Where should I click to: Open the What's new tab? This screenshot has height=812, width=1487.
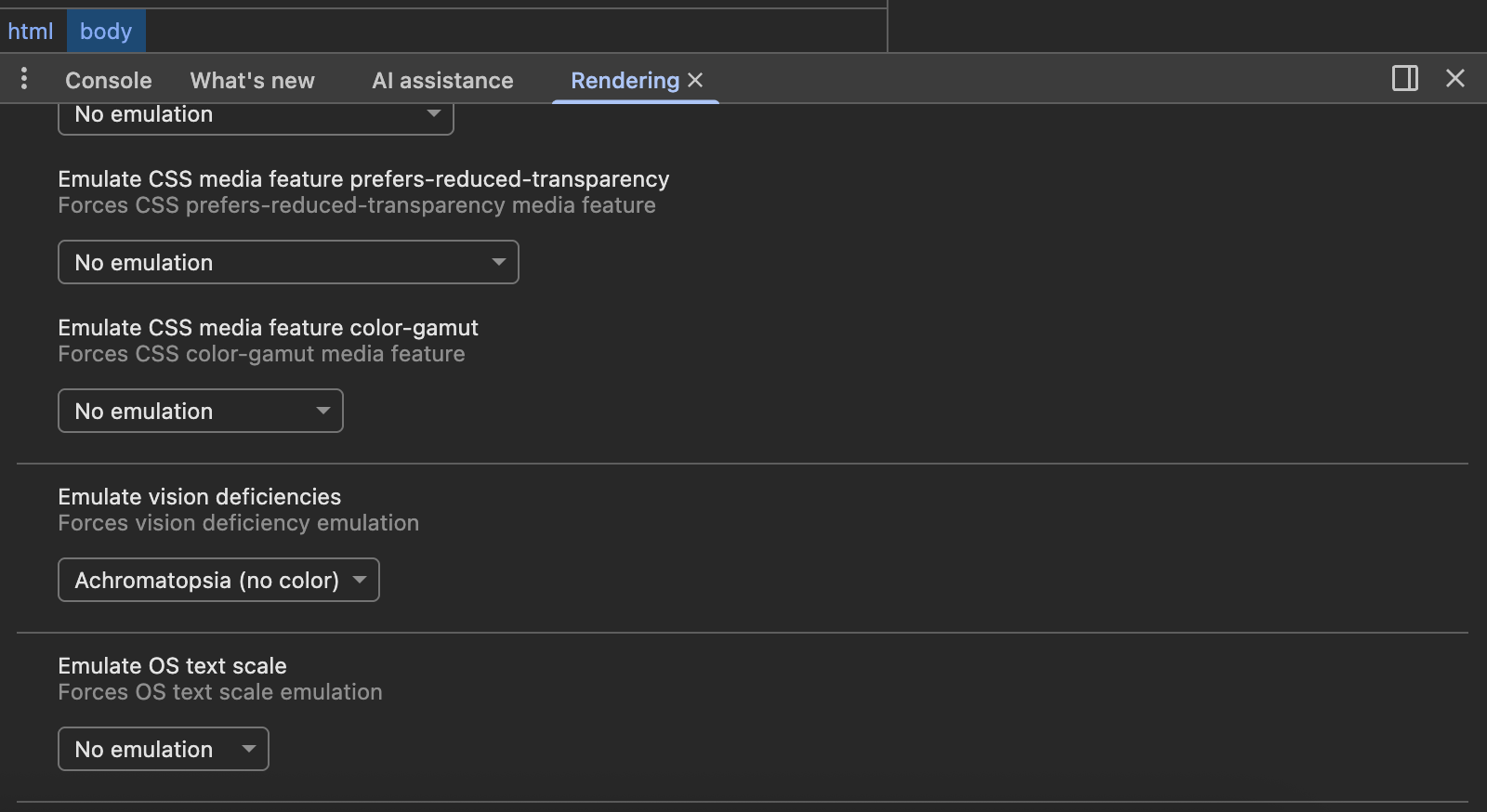tap(252, 81)
